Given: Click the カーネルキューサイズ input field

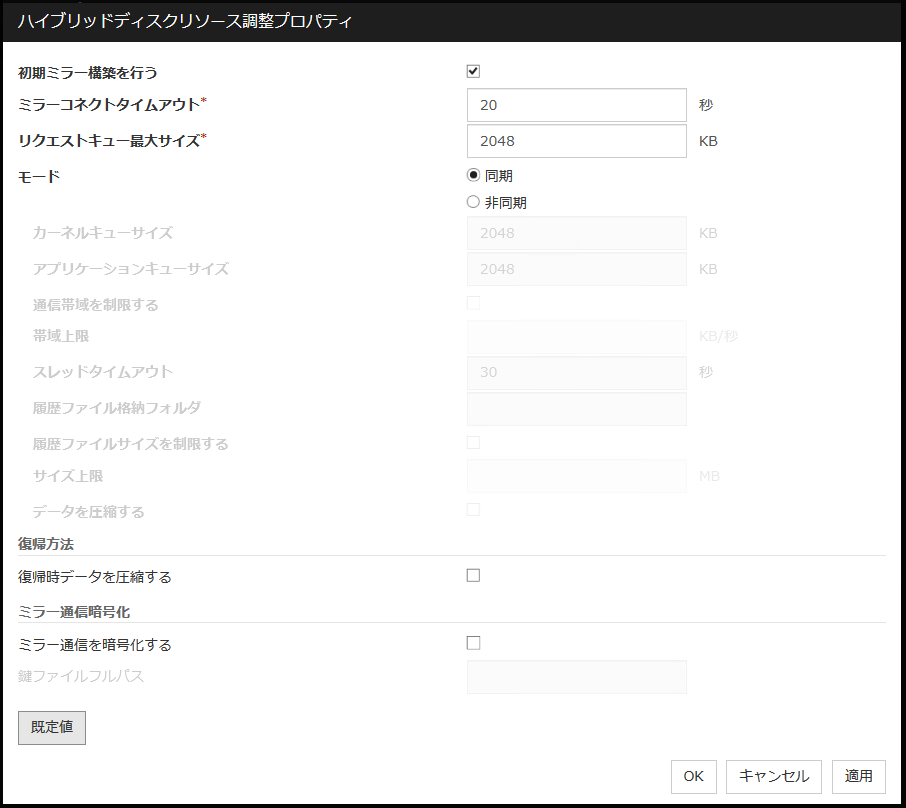Looking at the screenshot, I should 576,233.
